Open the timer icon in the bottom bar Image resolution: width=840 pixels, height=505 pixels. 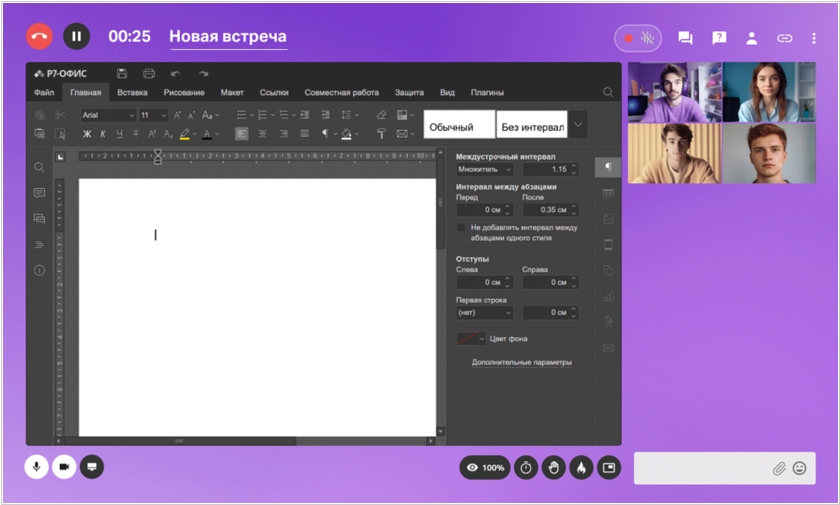tap(526, 467)
